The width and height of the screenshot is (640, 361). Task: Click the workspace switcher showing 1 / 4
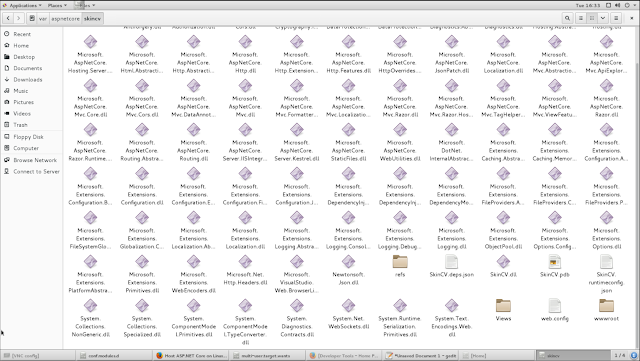coord(620,356)
